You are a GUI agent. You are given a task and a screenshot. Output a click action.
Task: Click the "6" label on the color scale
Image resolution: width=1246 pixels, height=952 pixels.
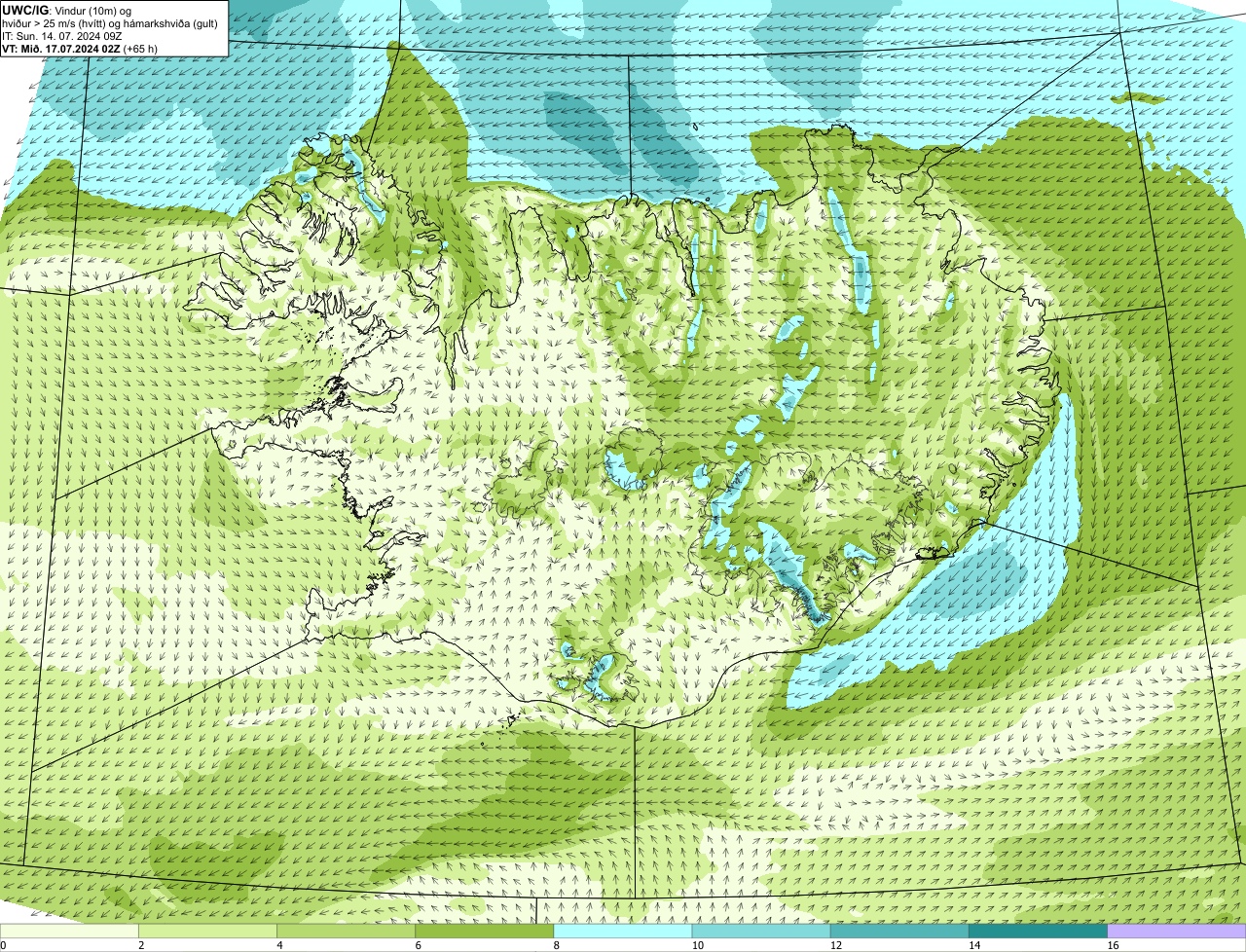point(418,945)
